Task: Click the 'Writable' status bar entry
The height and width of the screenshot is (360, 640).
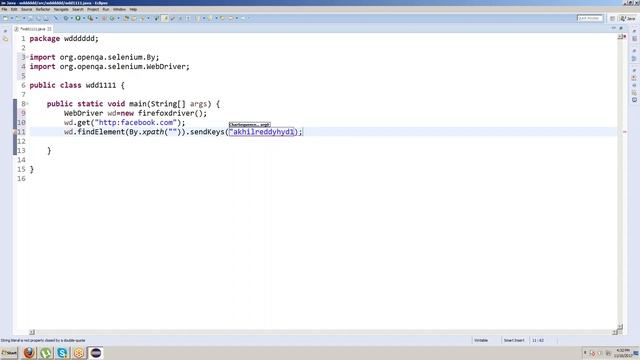Action: 481,340
